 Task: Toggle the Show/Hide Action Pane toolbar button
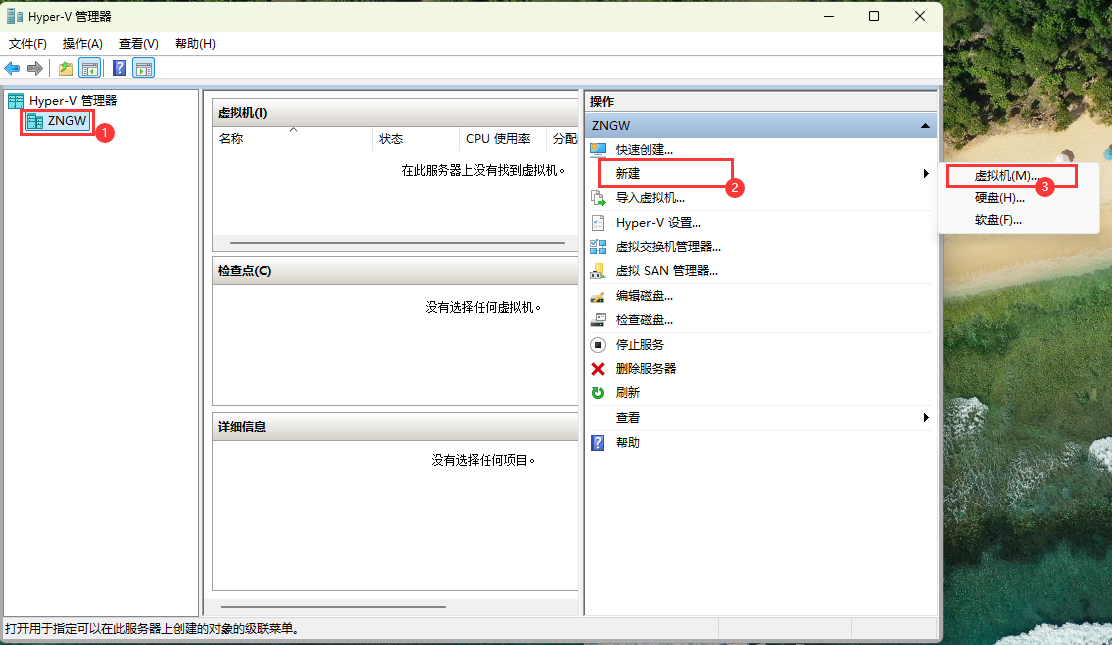click(x=144, y=68)
